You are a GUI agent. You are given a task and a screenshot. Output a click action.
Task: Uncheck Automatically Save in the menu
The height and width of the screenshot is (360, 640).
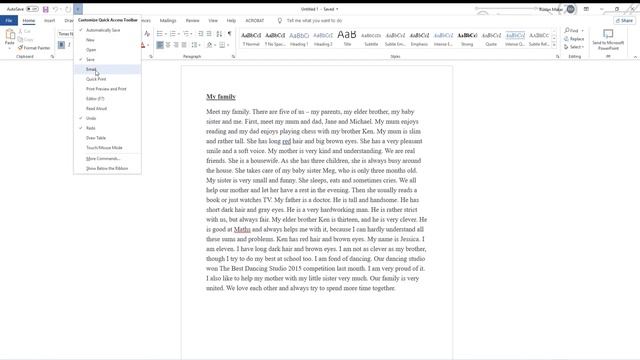[x=107, y=30]
